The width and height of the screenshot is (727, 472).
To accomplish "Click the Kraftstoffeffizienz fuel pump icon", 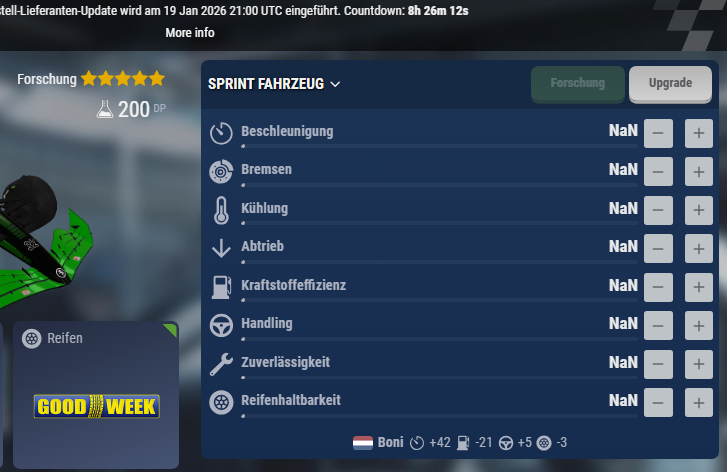I will (x=221, y=287).
